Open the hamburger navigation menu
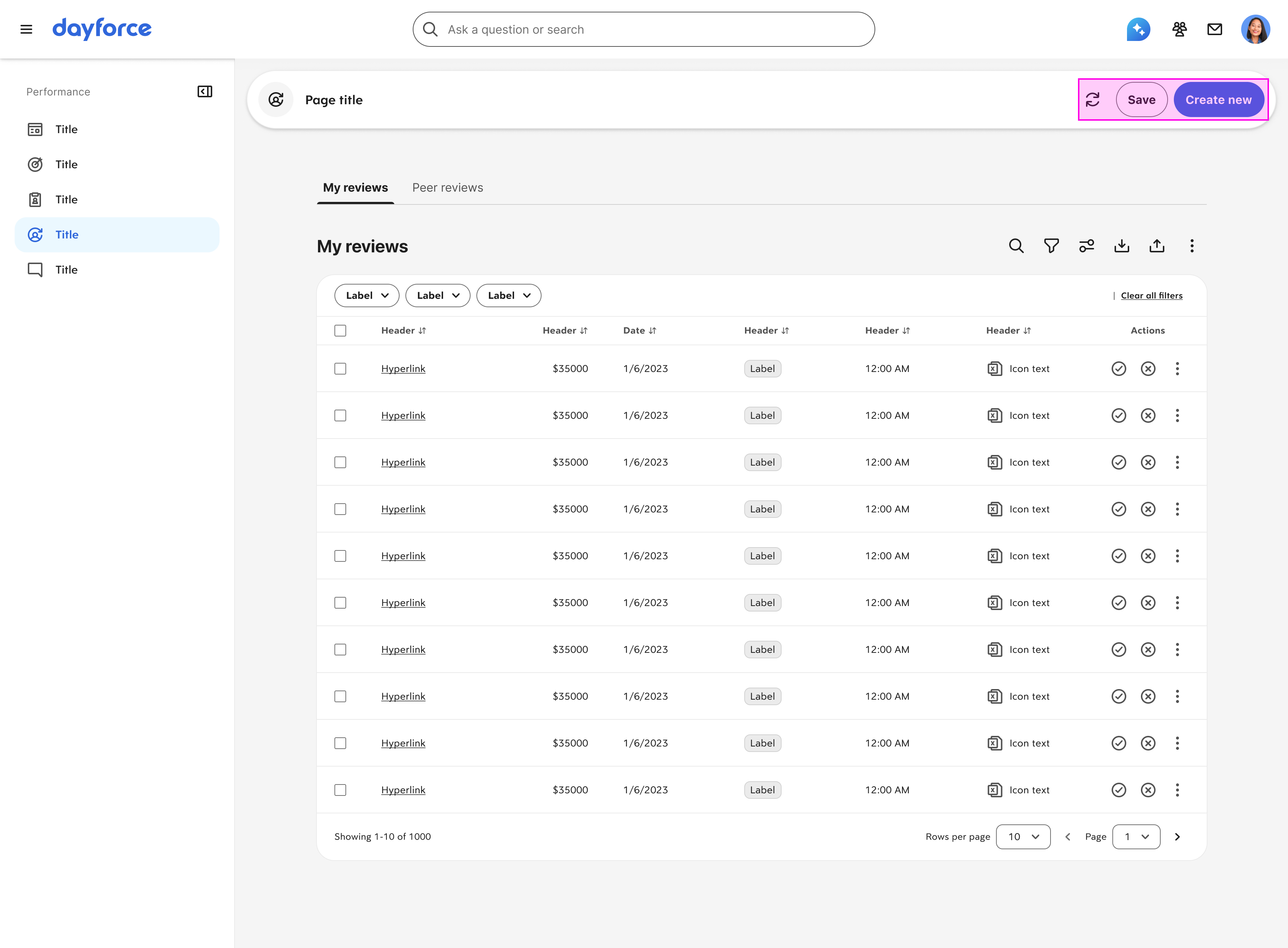Screen dimensions: 1288x948 (26, 29)
